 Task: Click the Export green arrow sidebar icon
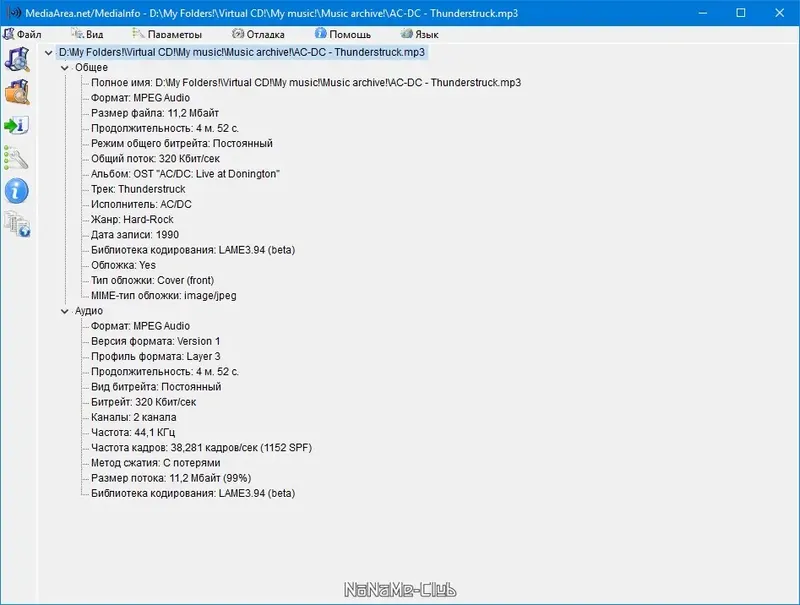tap(17, 125)
